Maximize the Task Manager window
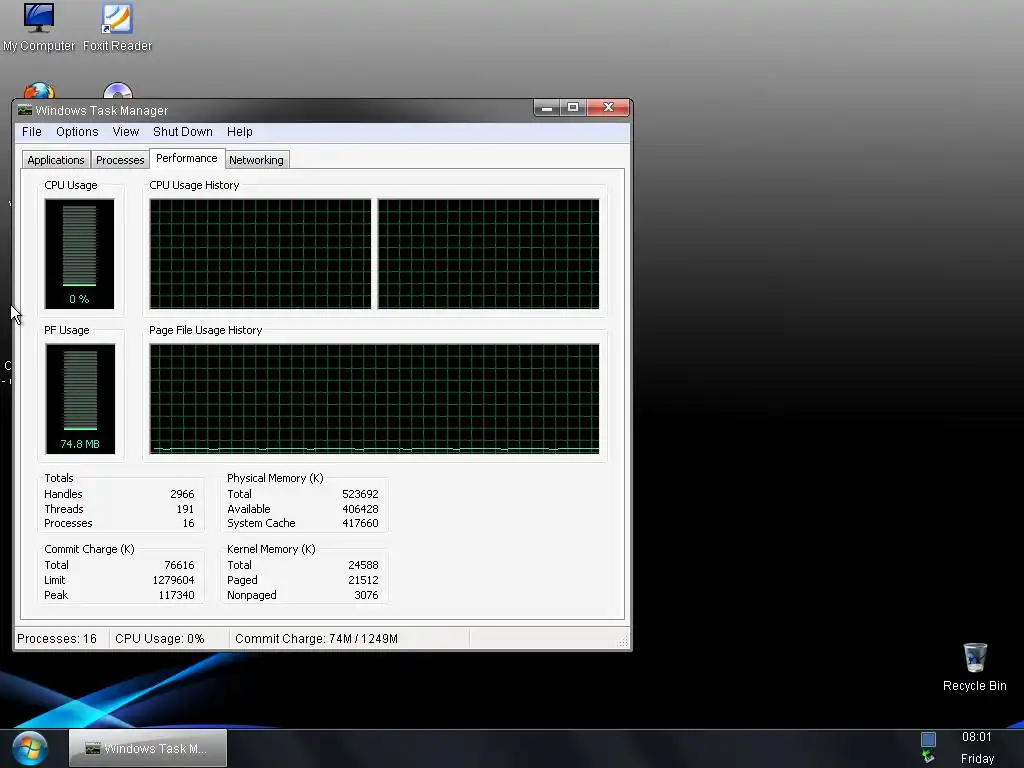This screenshot has height=768, width=1024. (x=573, y=107)
